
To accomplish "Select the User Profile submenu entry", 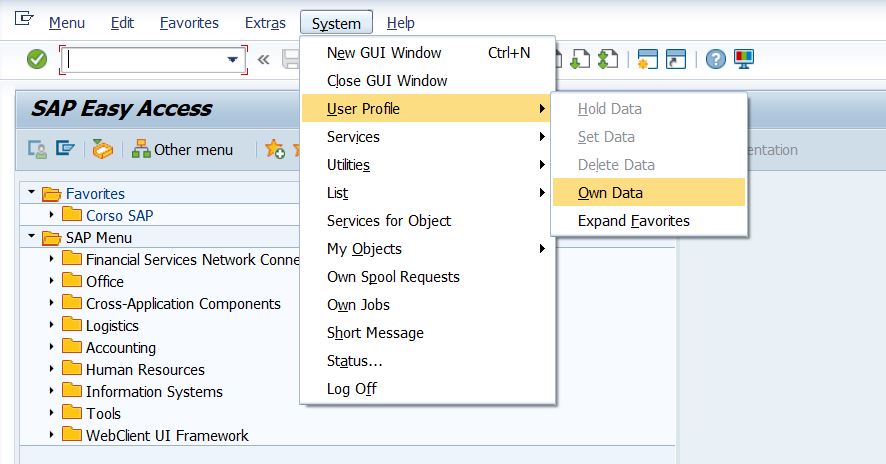I will (x=428, y=109).
